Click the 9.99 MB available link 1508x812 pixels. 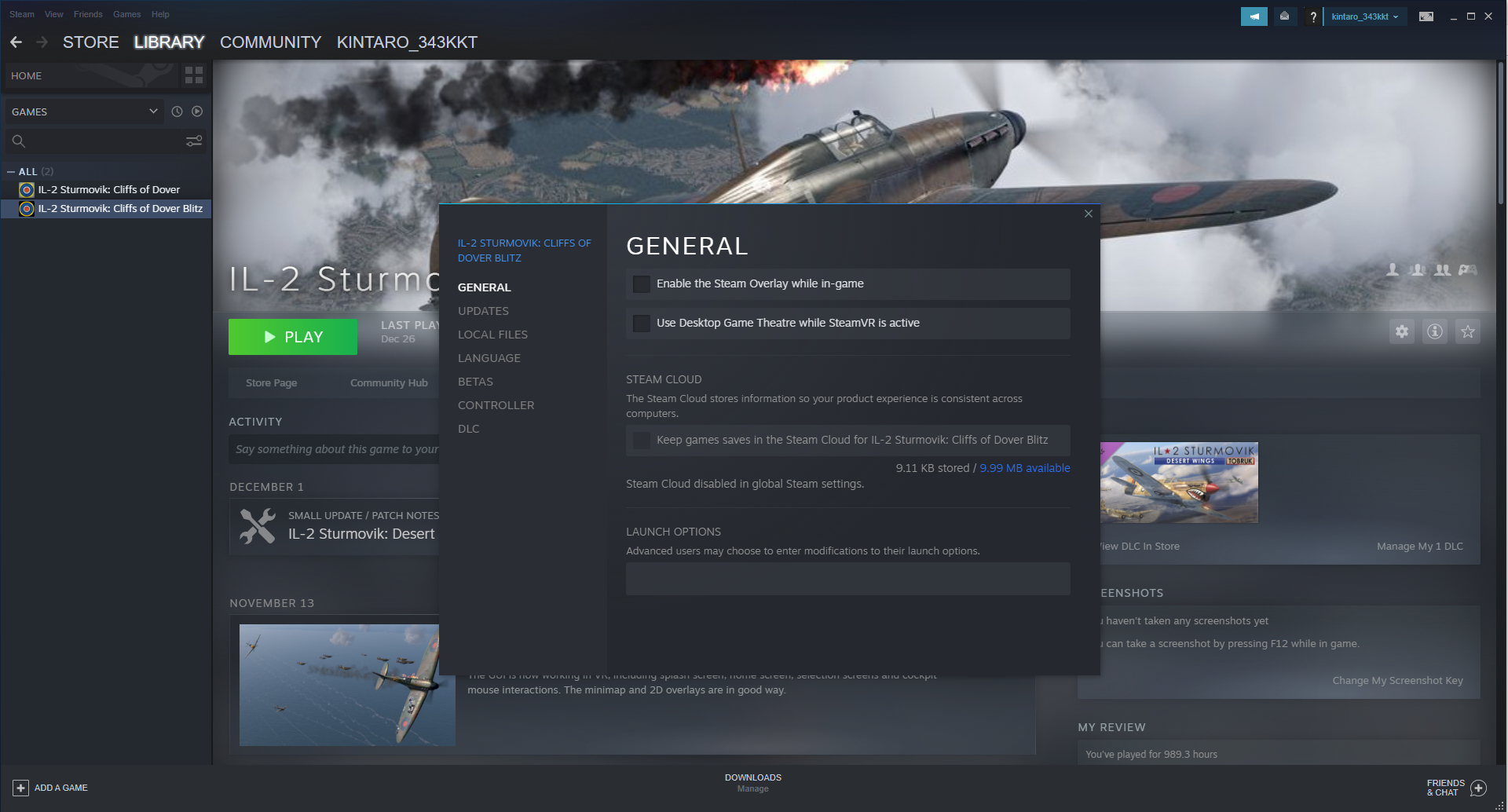click(x=1025, y=468)
